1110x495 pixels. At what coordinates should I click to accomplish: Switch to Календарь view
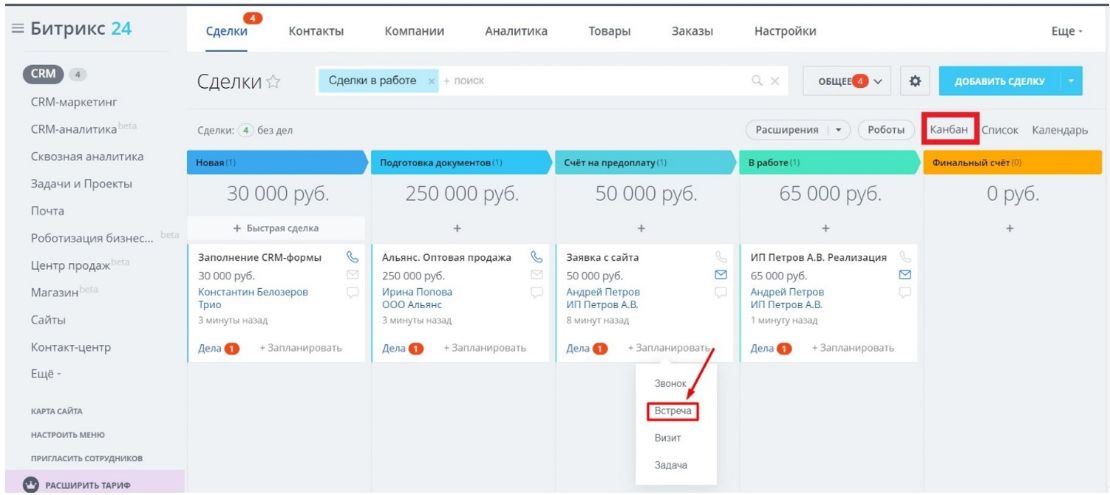pos(1060,130)
